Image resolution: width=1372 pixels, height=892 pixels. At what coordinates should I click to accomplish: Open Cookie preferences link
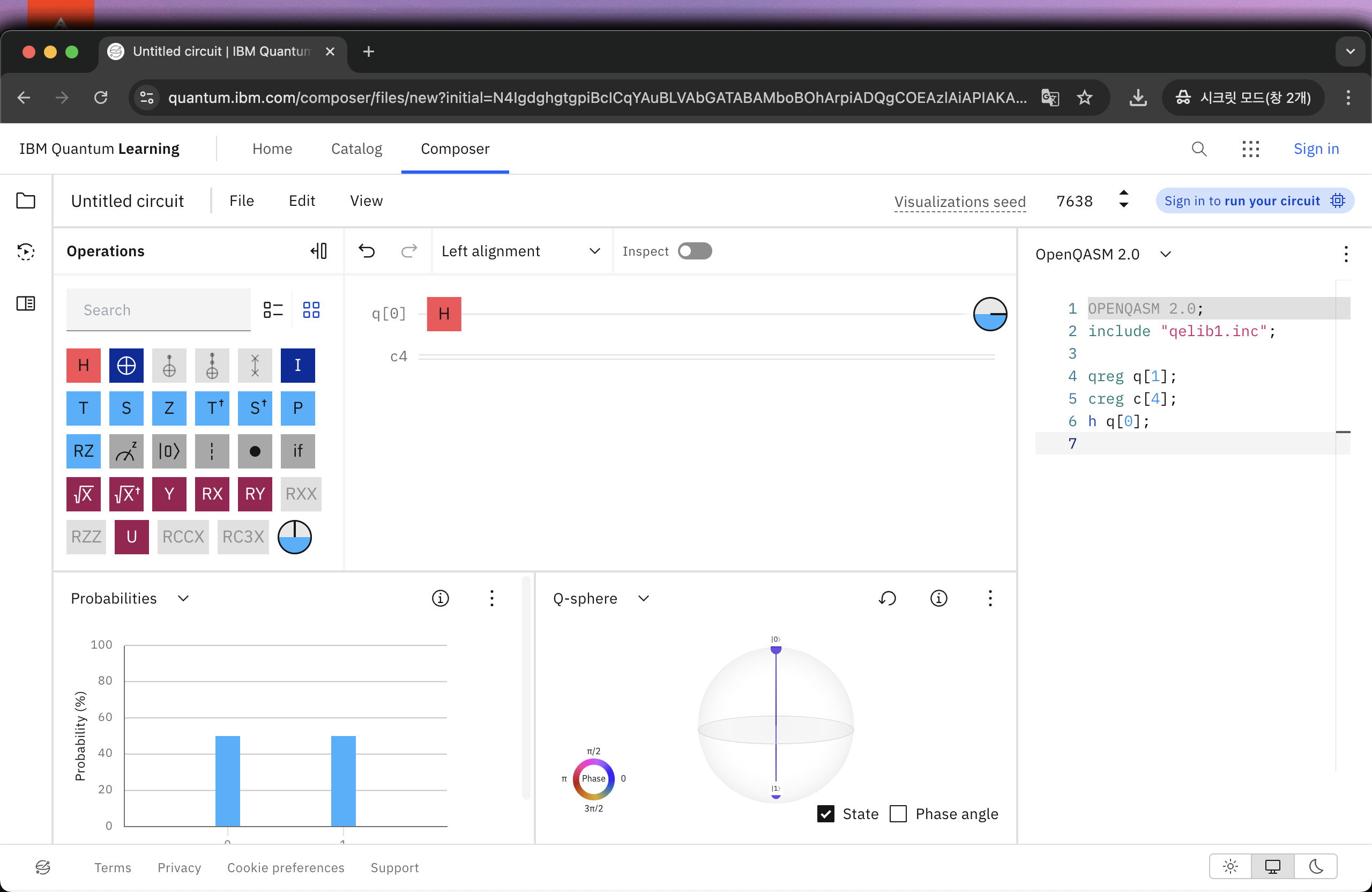tap(285, 867)
